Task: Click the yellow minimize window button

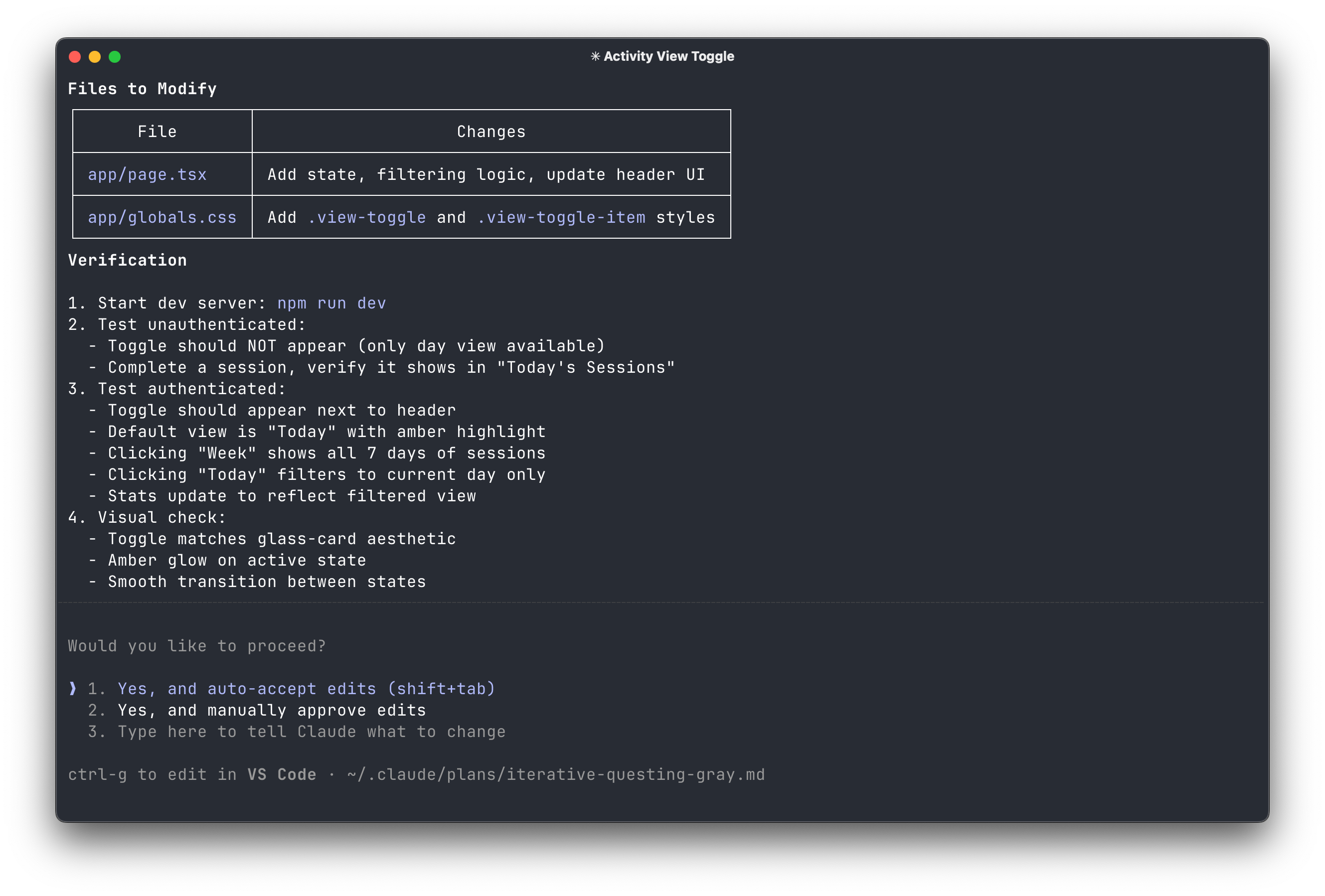Action: click(95, 57)
